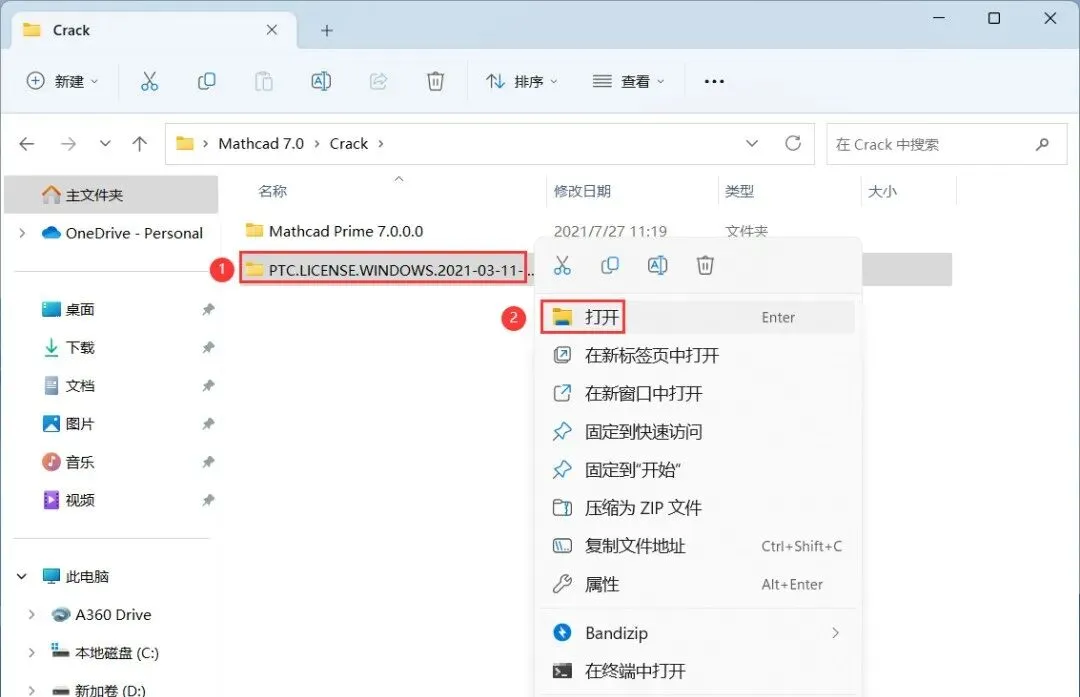
Task: Choose 属性 in the context menu
Action: coord(697,584)
